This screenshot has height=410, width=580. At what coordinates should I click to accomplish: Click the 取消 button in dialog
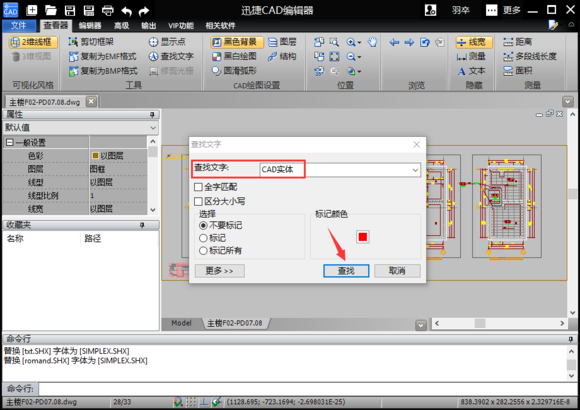coord(397,271)
